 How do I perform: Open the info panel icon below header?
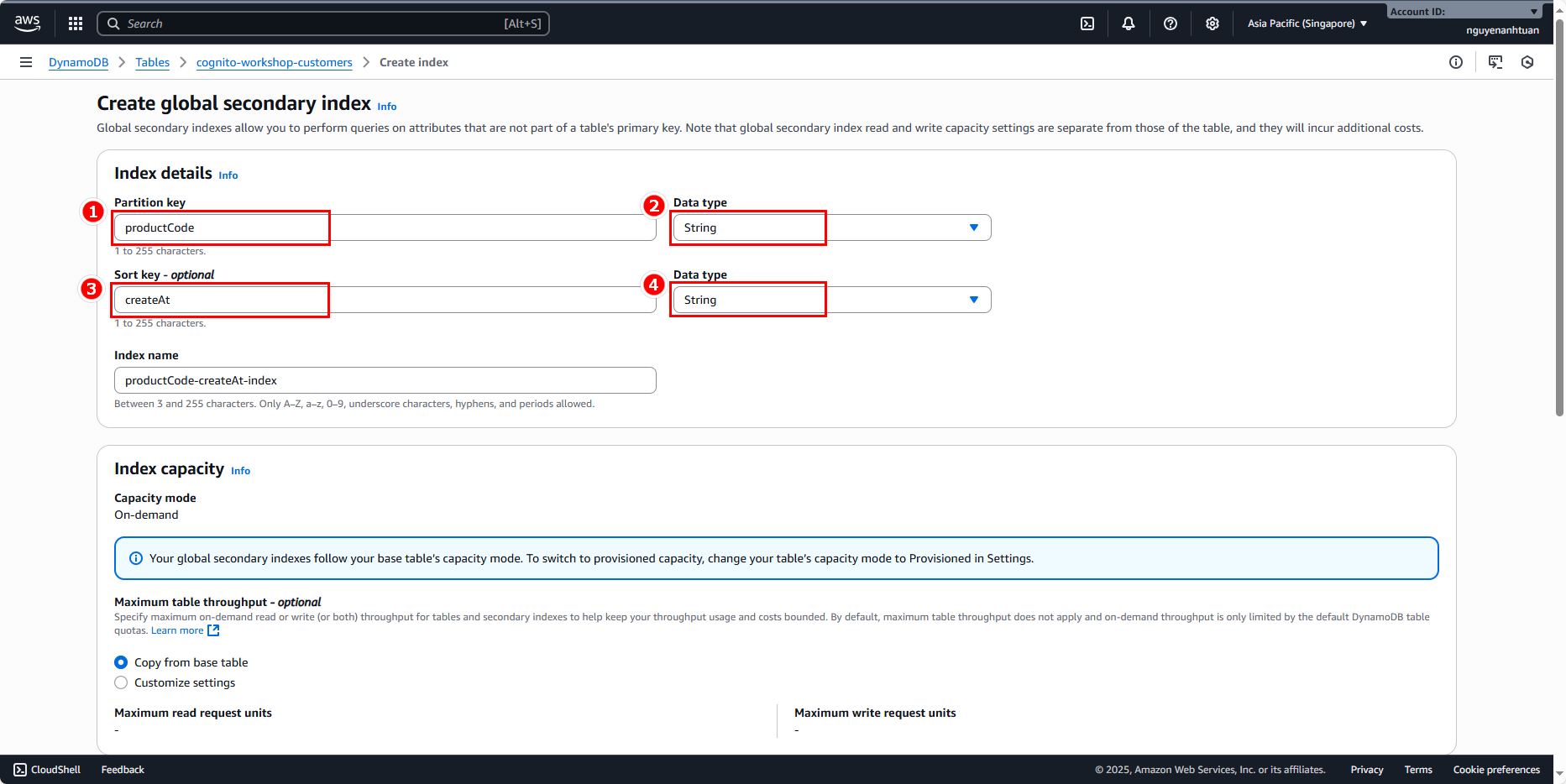(x=1455, y=62)
